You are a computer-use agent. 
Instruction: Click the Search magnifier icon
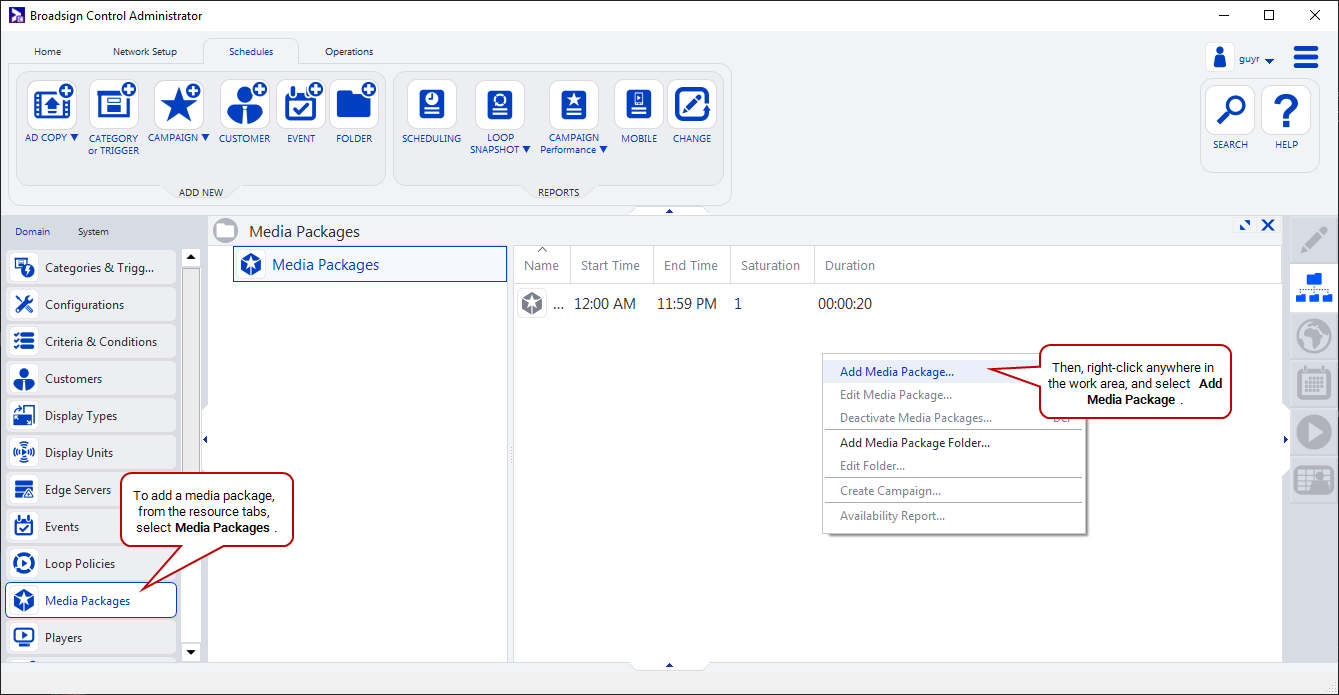pyautogui.click(x=1230, y=110)
